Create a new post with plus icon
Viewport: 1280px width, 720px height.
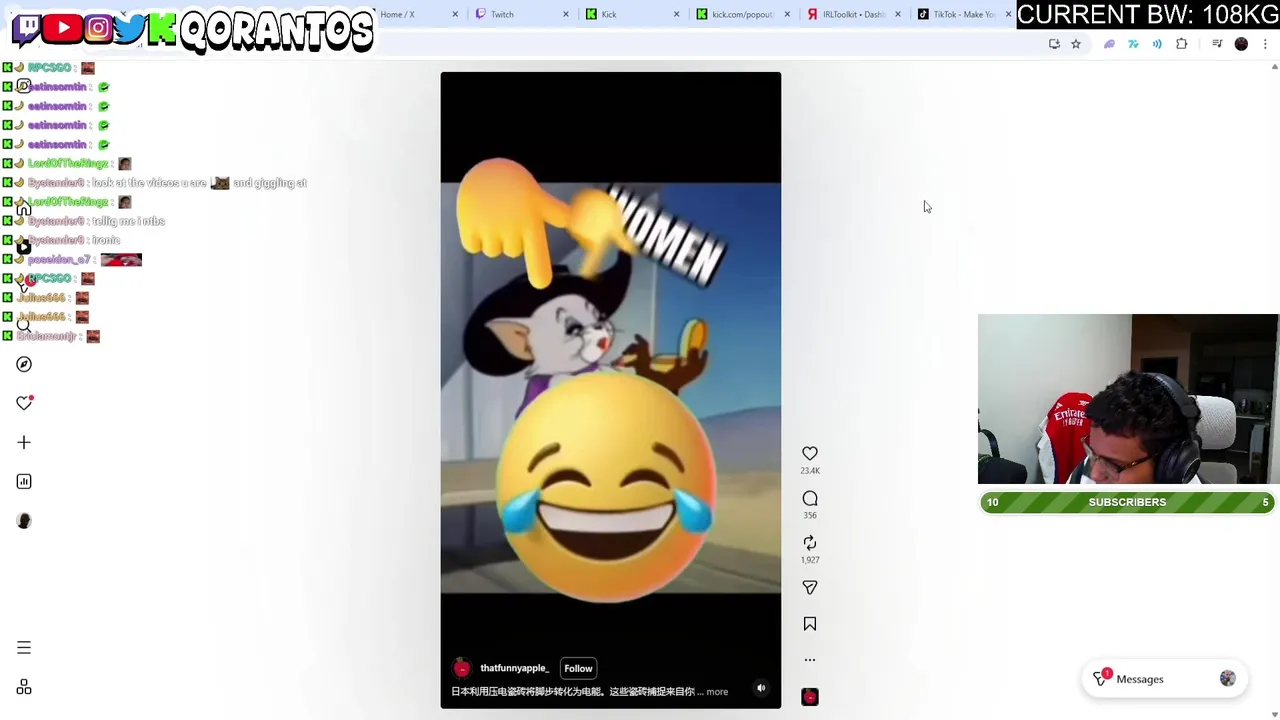click(24, 442)
